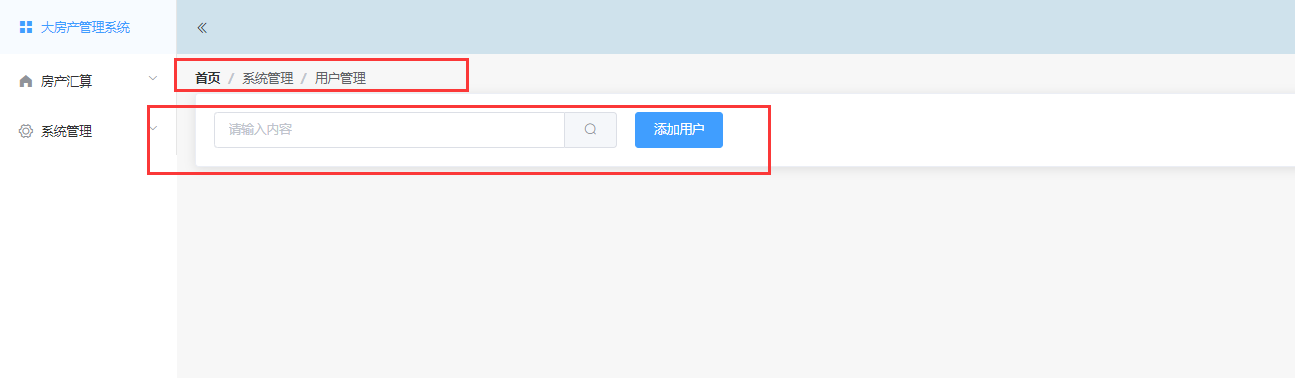
Task: Click the gear icon beside 系统管理
Action: click(x=26, y=131)
